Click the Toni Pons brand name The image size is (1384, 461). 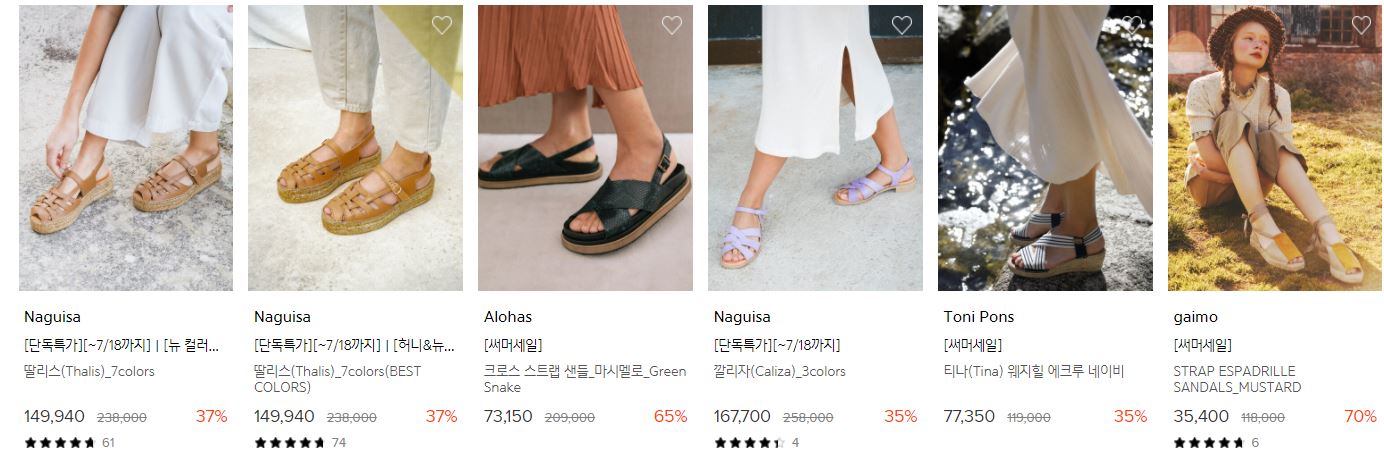[x=979, y=317]
